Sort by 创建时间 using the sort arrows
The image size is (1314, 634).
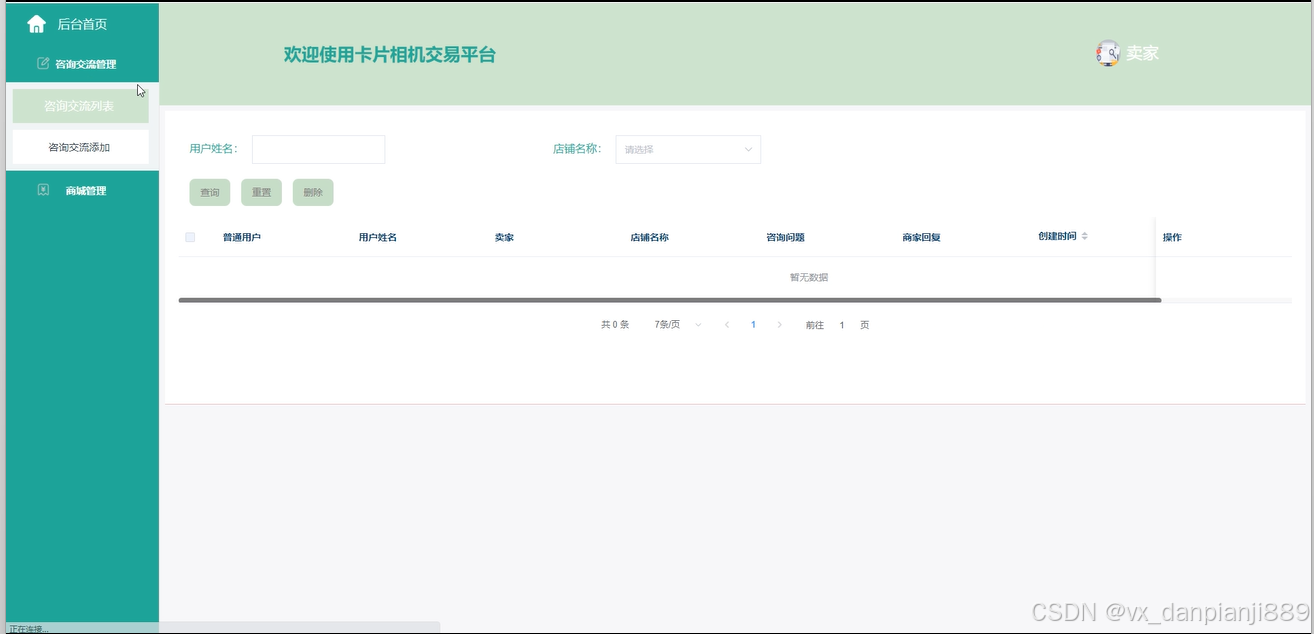(1085, 236)
